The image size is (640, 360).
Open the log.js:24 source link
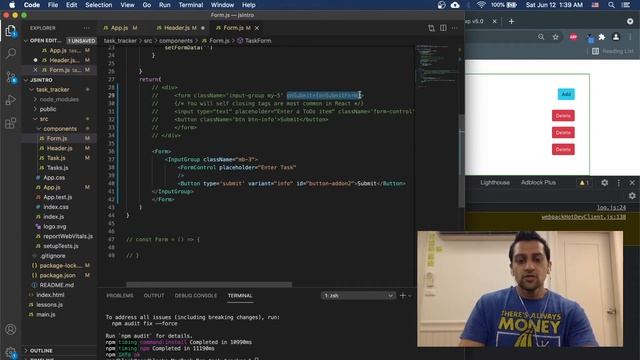611,207
